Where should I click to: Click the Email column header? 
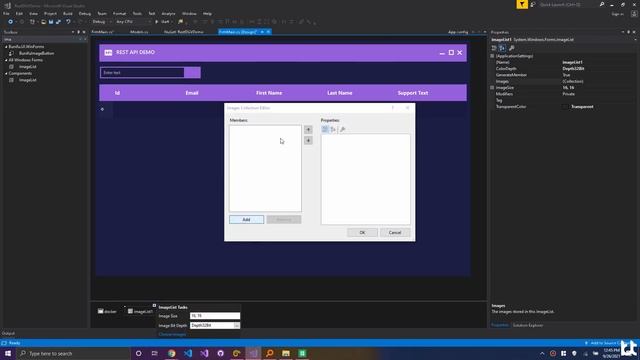pyautogui.click(x=192, y=93)
